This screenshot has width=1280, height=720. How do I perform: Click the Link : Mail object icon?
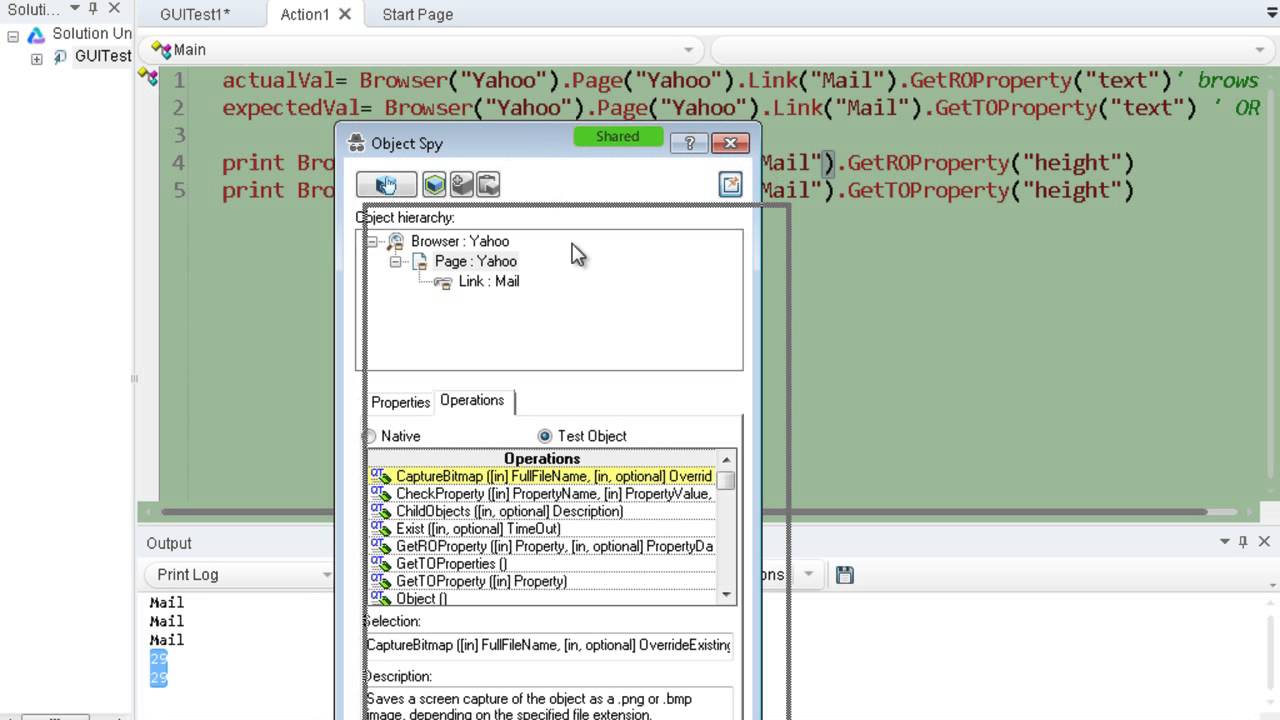coord(443,282)
